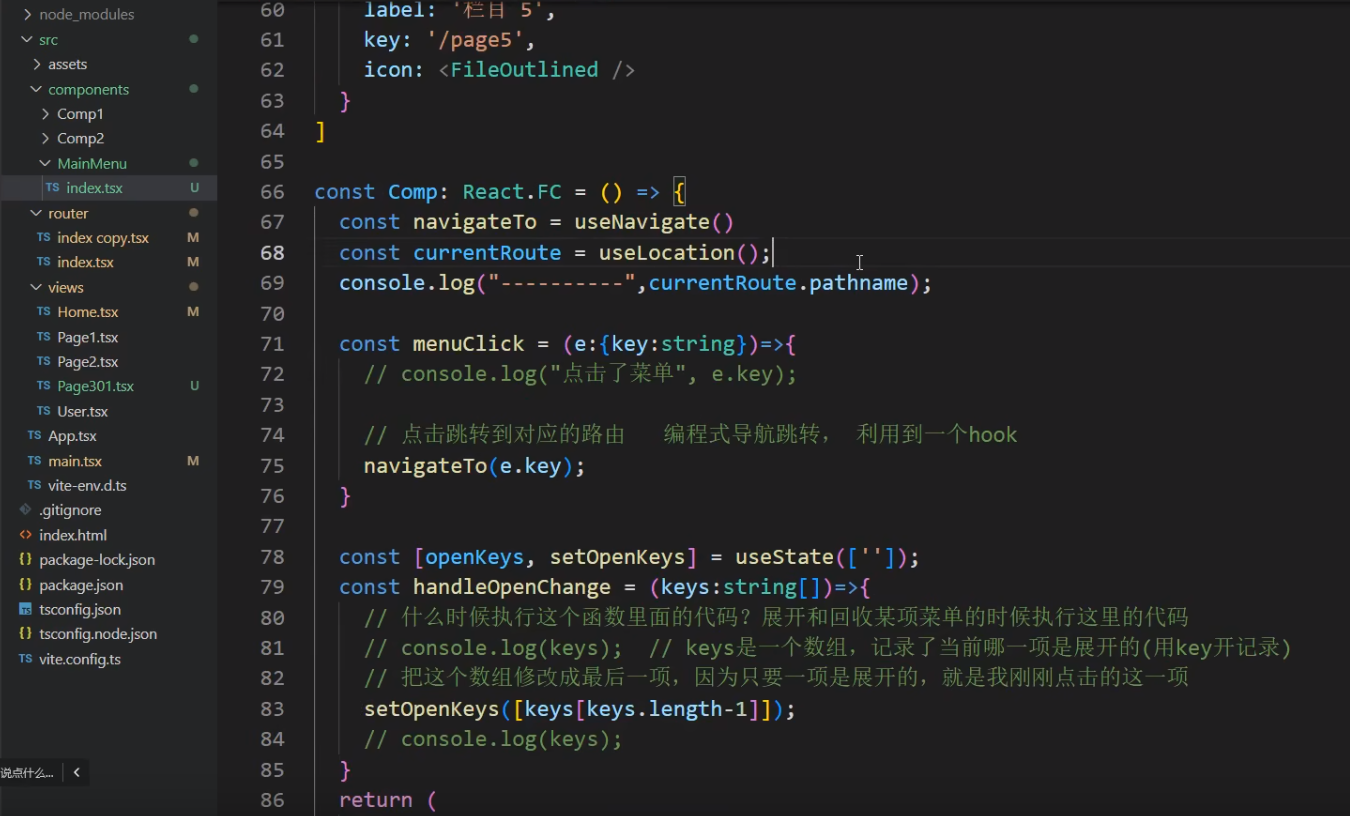1350x816 pixels.
Task: Click the HTML icon beside index.html
Action: click(x=26, y=534)
